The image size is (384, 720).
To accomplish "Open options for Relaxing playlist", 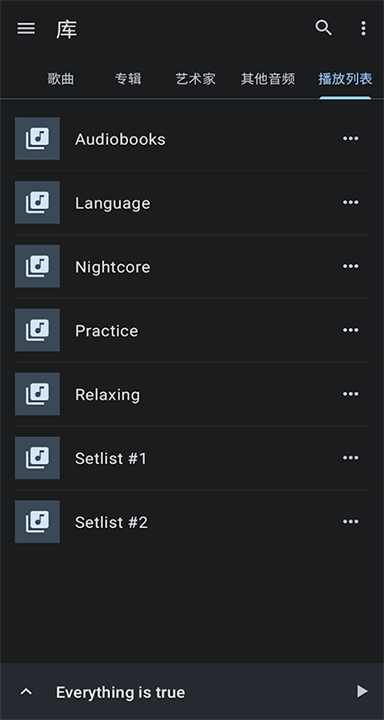I will pyautogui.click(x=350, y=394).
